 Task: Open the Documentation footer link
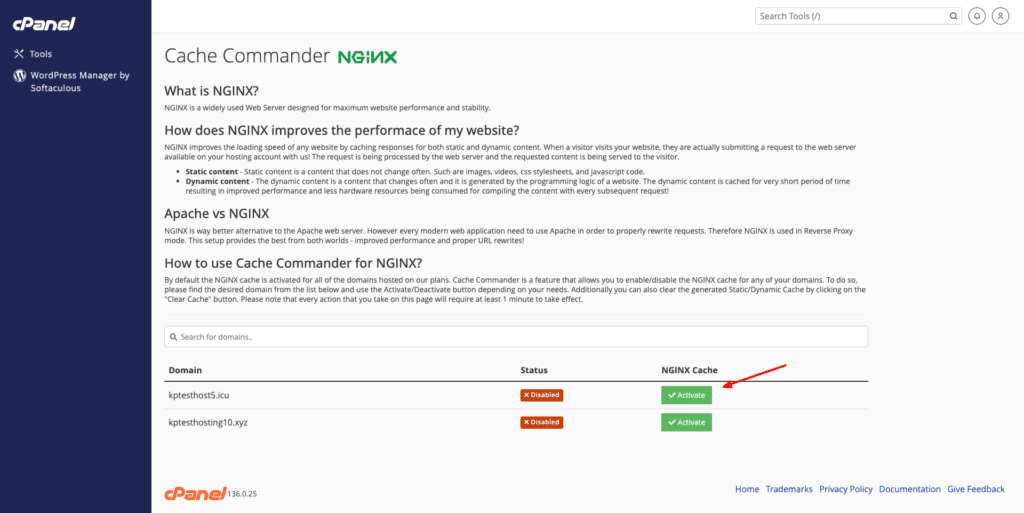click(x=910, y=489)
